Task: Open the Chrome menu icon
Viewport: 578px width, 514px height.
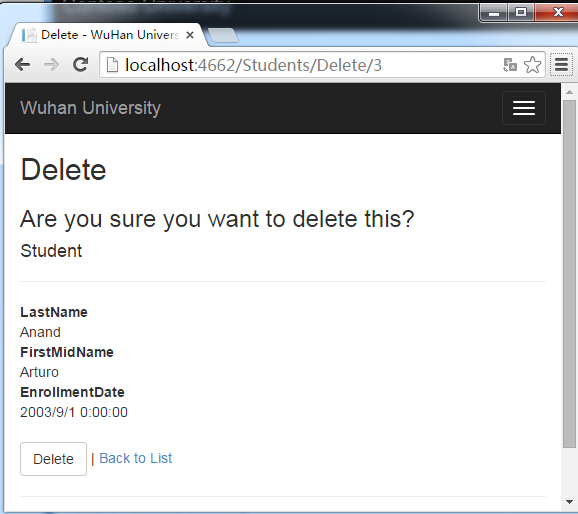Action: coord(561,65)
